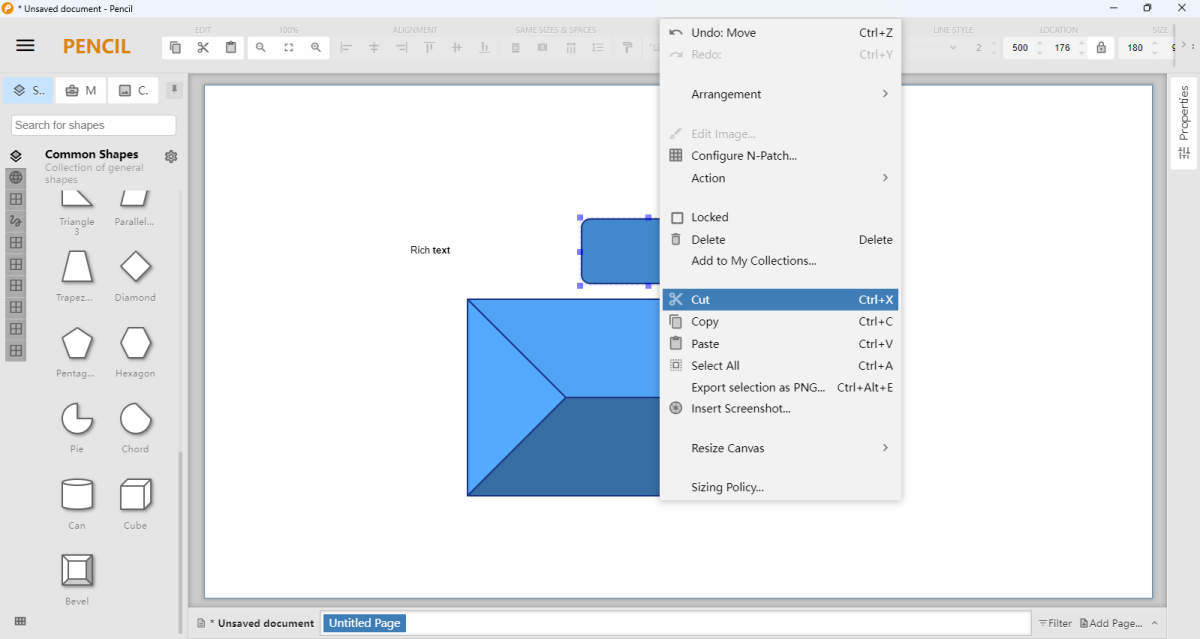Click the Filter pages button
Viewport: 1200px width, 639px height.
[1054, 623]
